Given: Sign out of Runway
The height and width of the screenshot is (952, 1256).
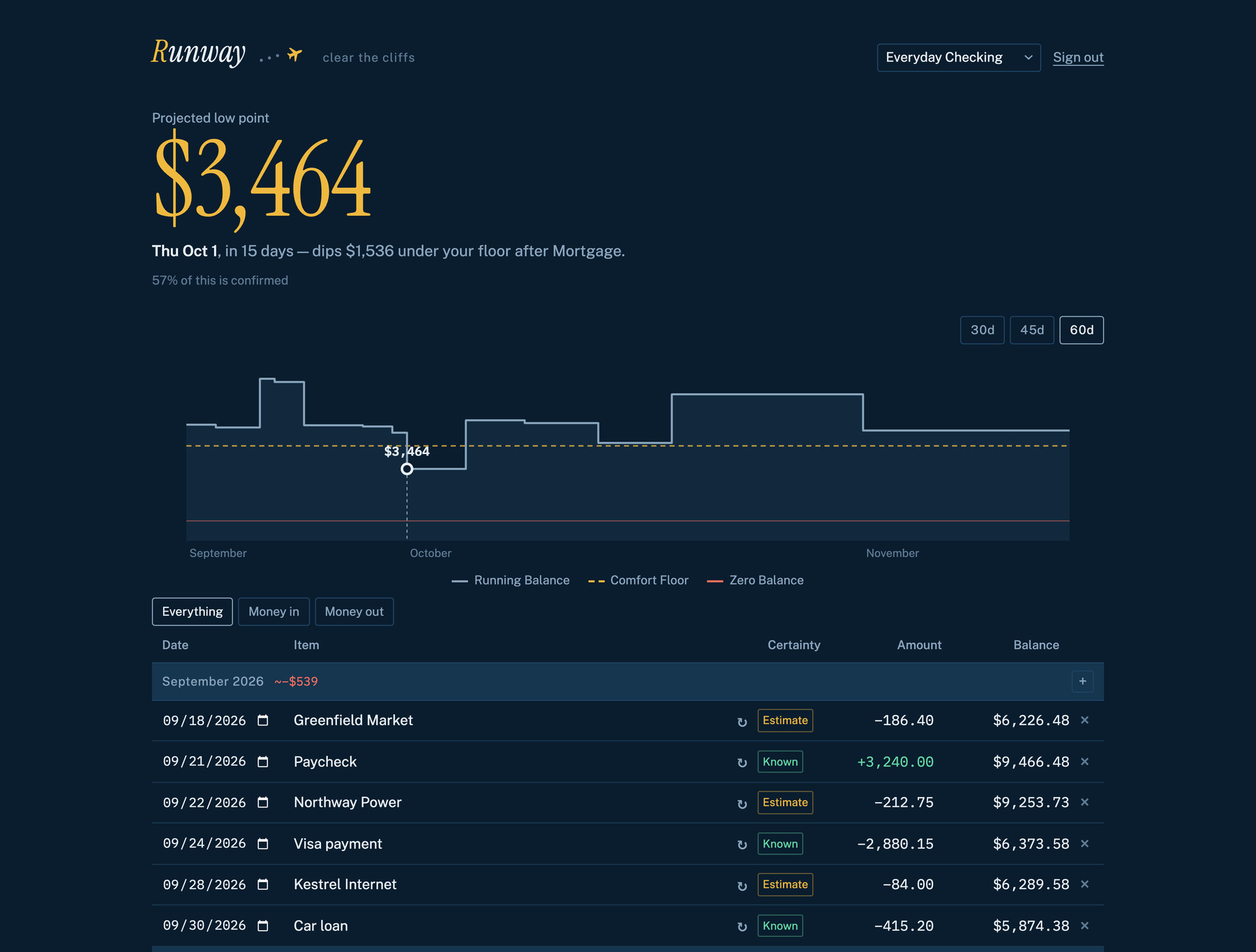Looking at the screenshot, I should (1078, 57).
